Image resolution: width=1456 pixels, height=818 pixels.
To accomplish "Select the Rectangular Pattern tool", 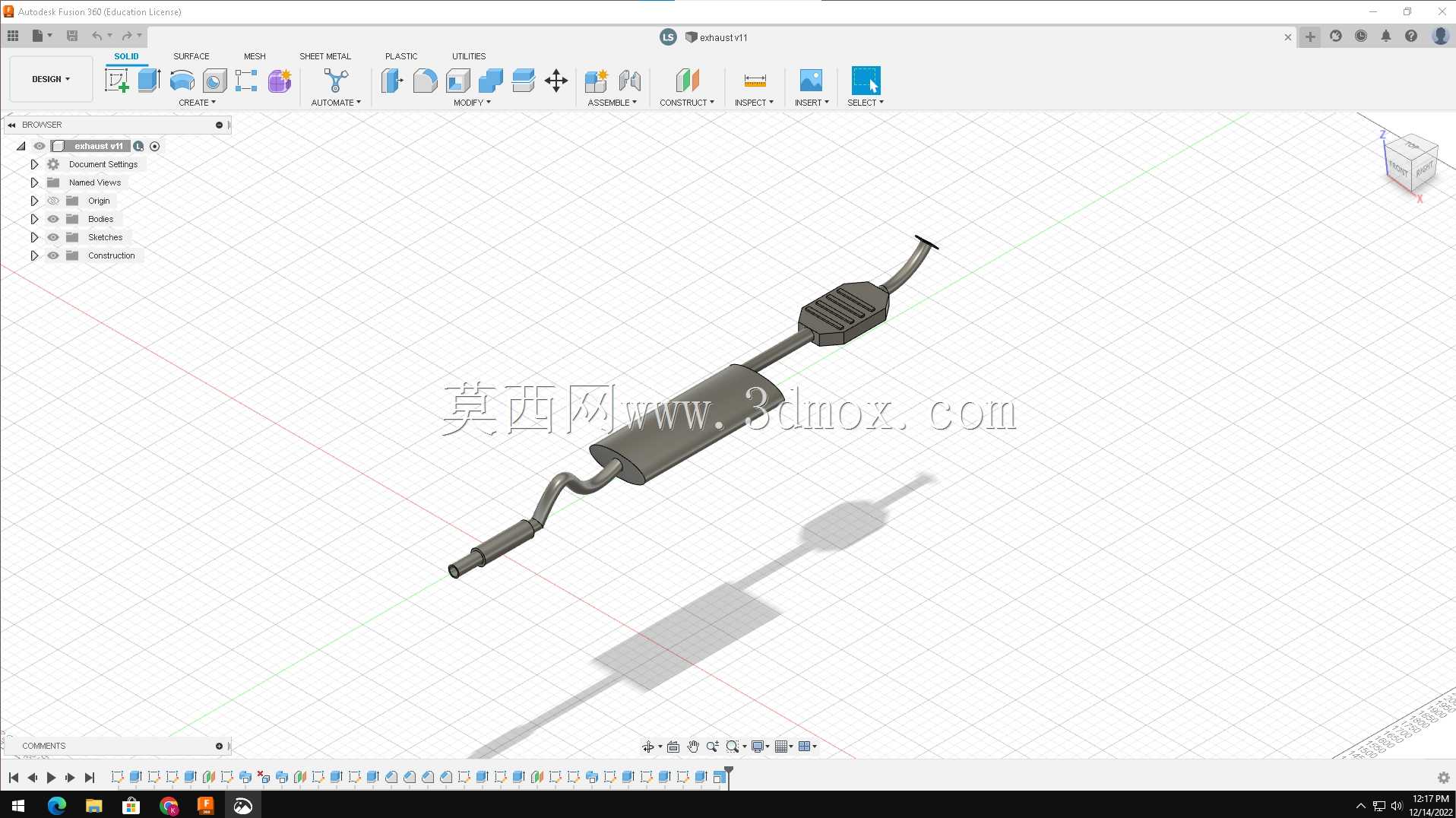I will pos(246,81).
